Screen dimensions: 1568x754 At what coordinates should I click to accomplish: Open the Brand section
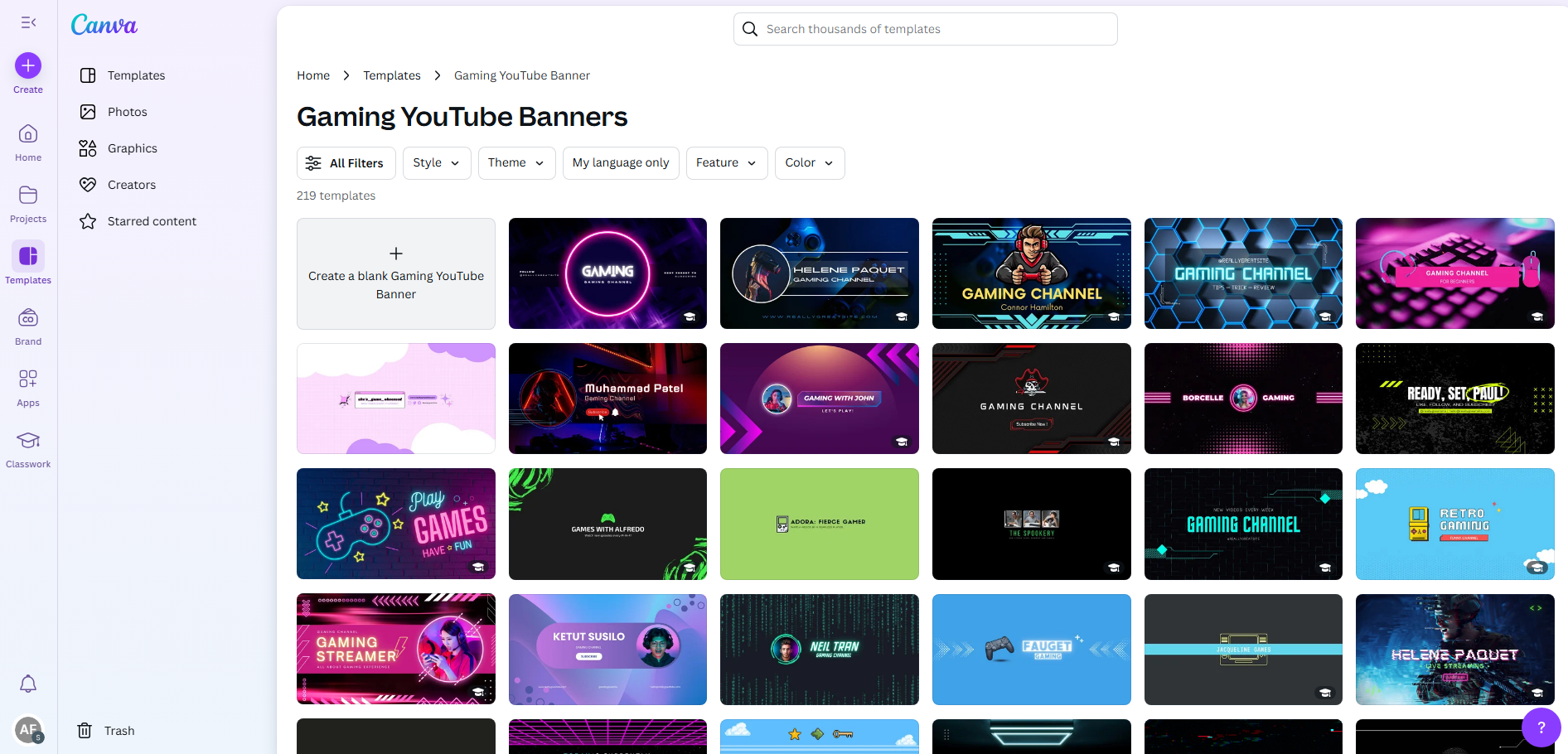point(27,325)
